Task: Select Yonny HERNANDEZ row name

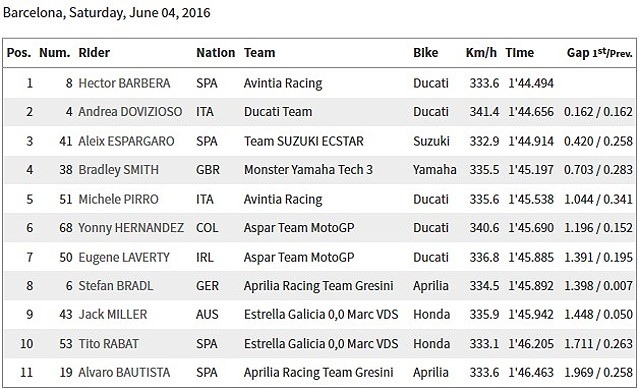Action: (x=131, y=228)
